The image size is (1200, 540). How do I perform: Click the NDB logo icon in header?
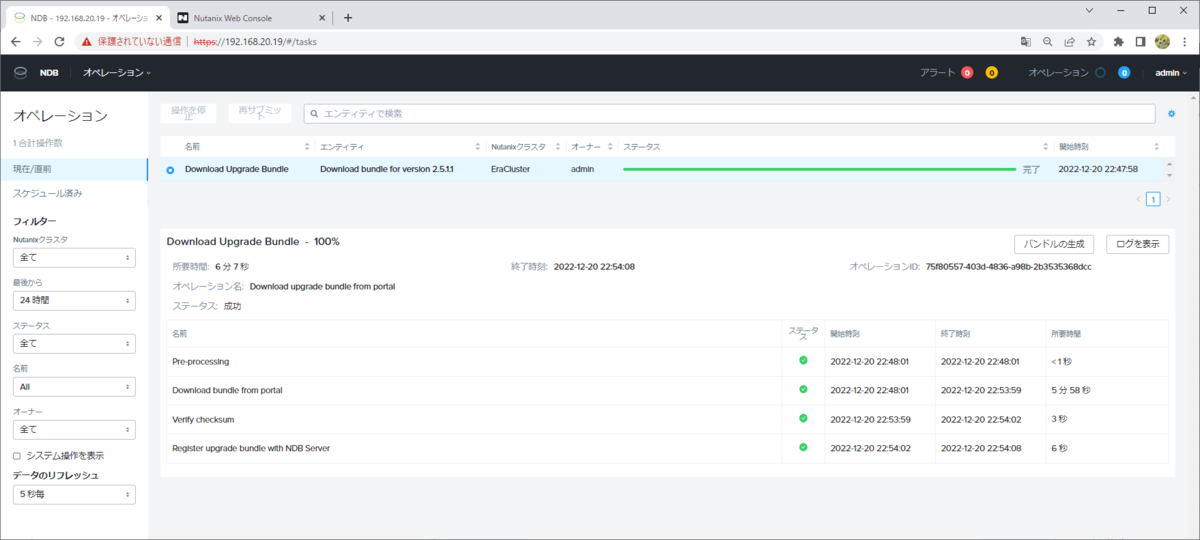(x=20, y=72)
